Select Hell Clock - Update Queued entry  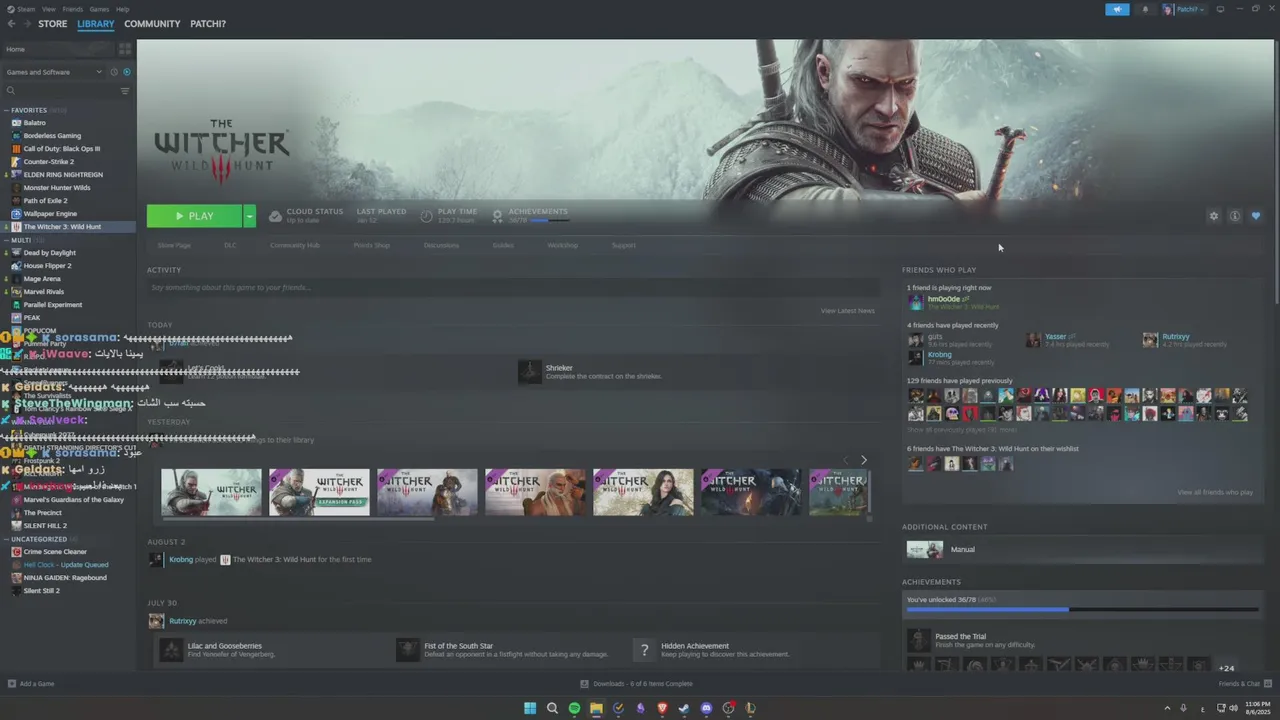click(x=66, y=565)
